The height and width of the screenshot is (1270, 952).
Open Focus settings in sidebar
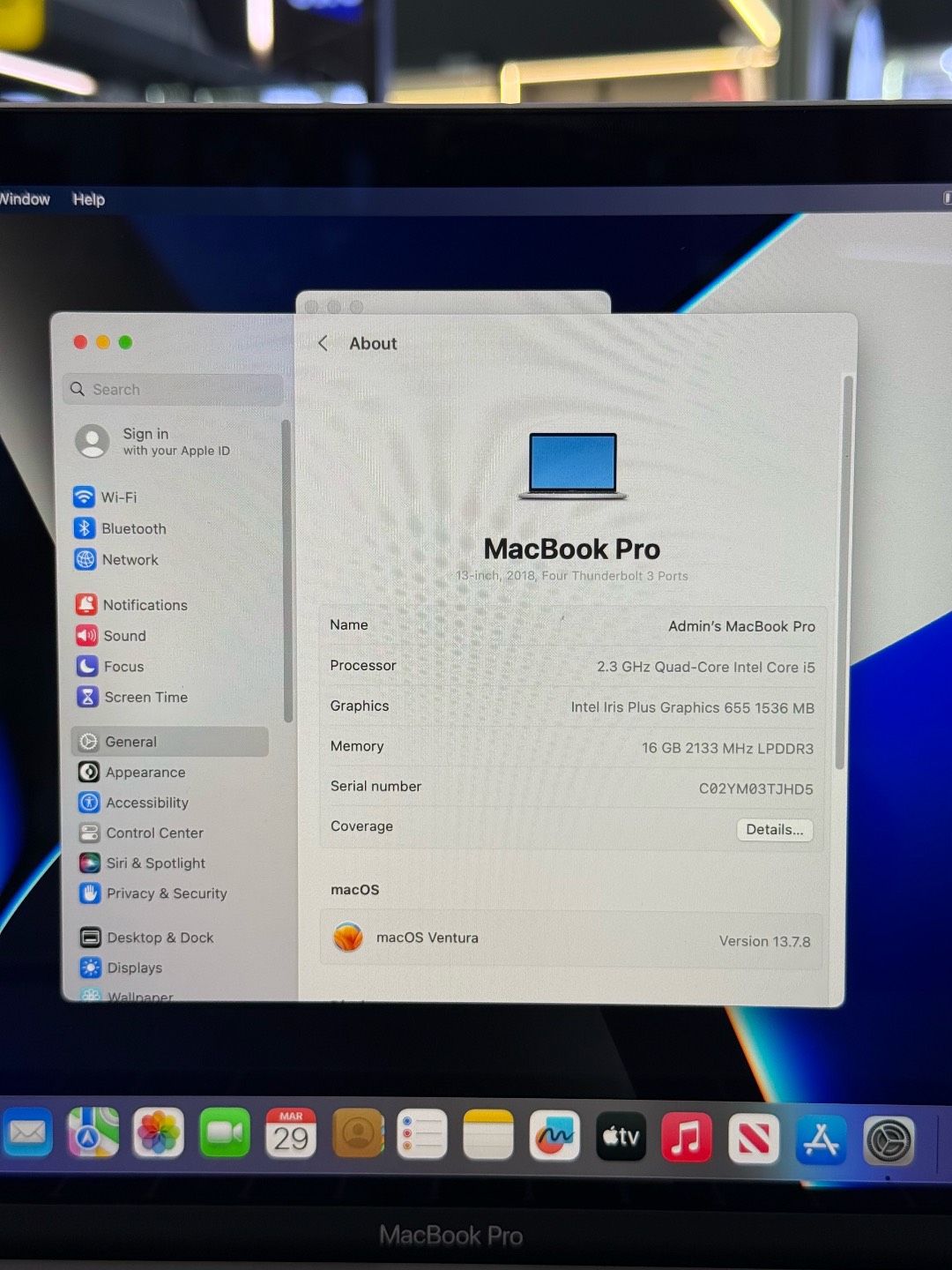(110, 667)
